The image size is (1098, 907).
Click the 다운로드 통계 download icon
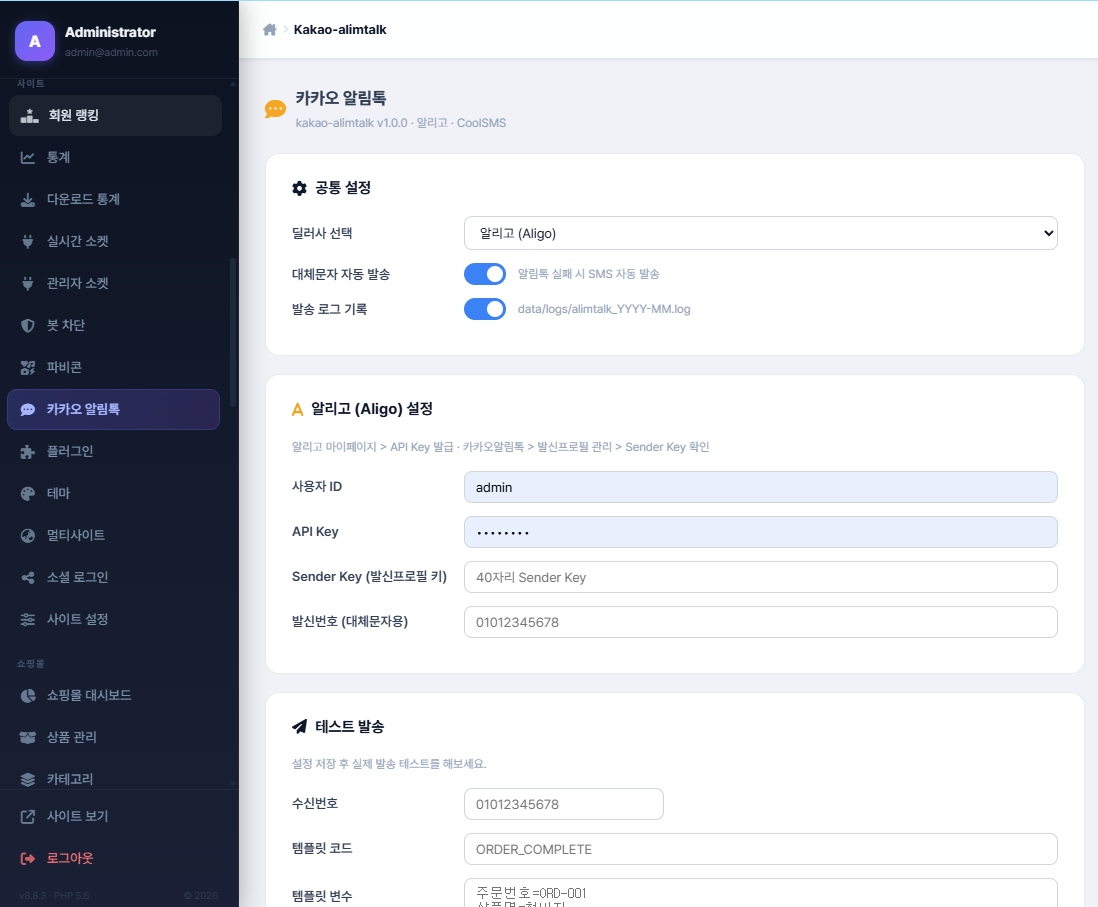point(27,200)
